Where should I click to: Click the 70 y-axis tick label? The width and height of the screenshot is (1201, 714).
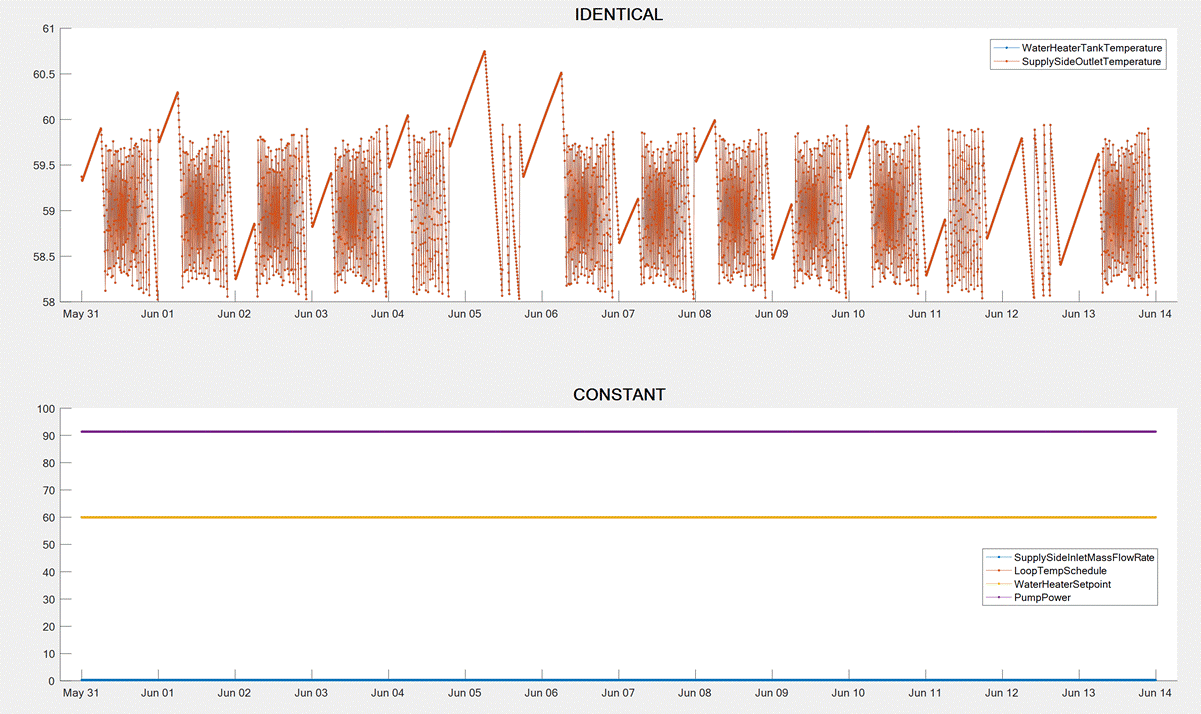[x=50, y=491]
